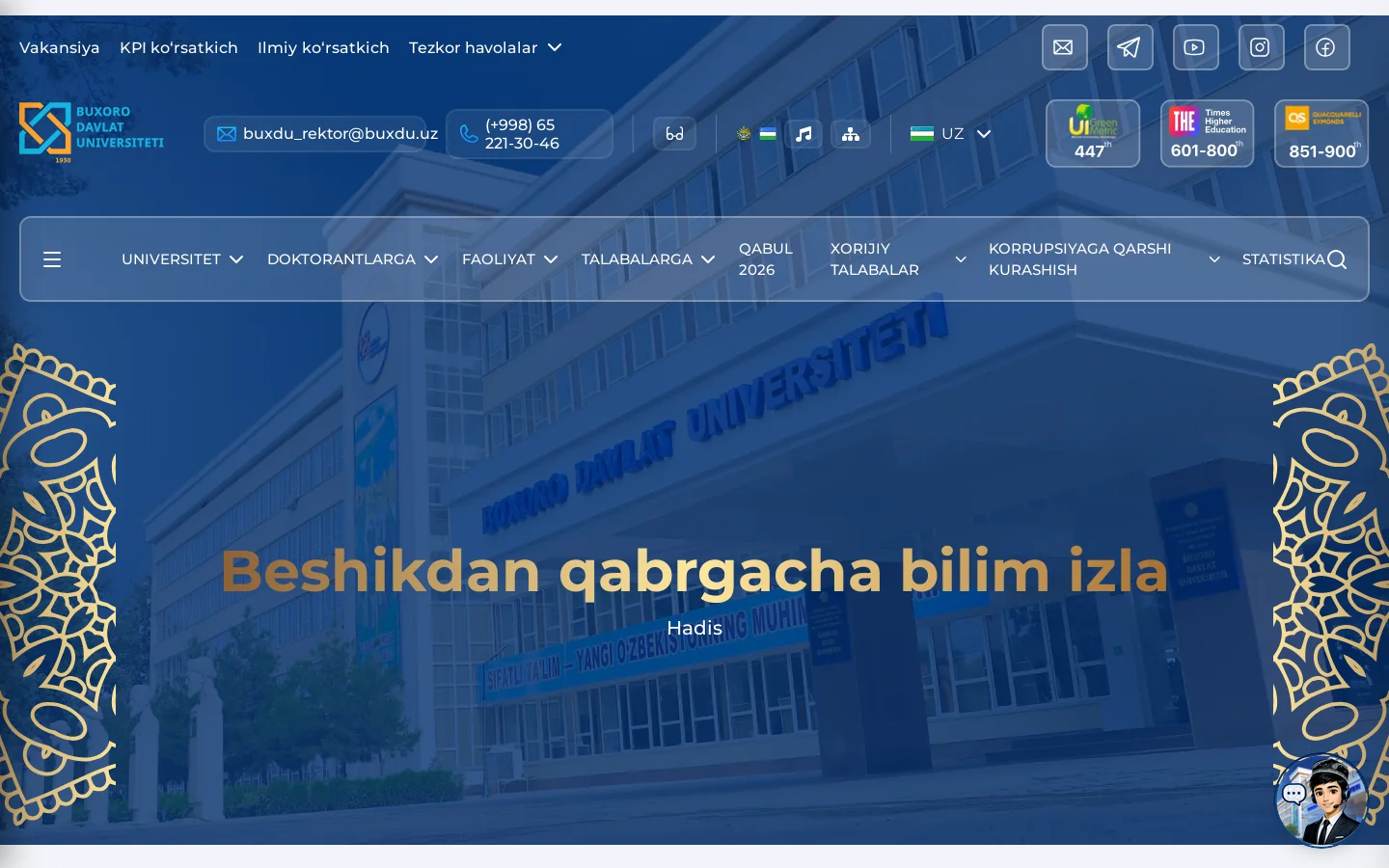Open the Instagram page icon

(x=1261, y=47)
